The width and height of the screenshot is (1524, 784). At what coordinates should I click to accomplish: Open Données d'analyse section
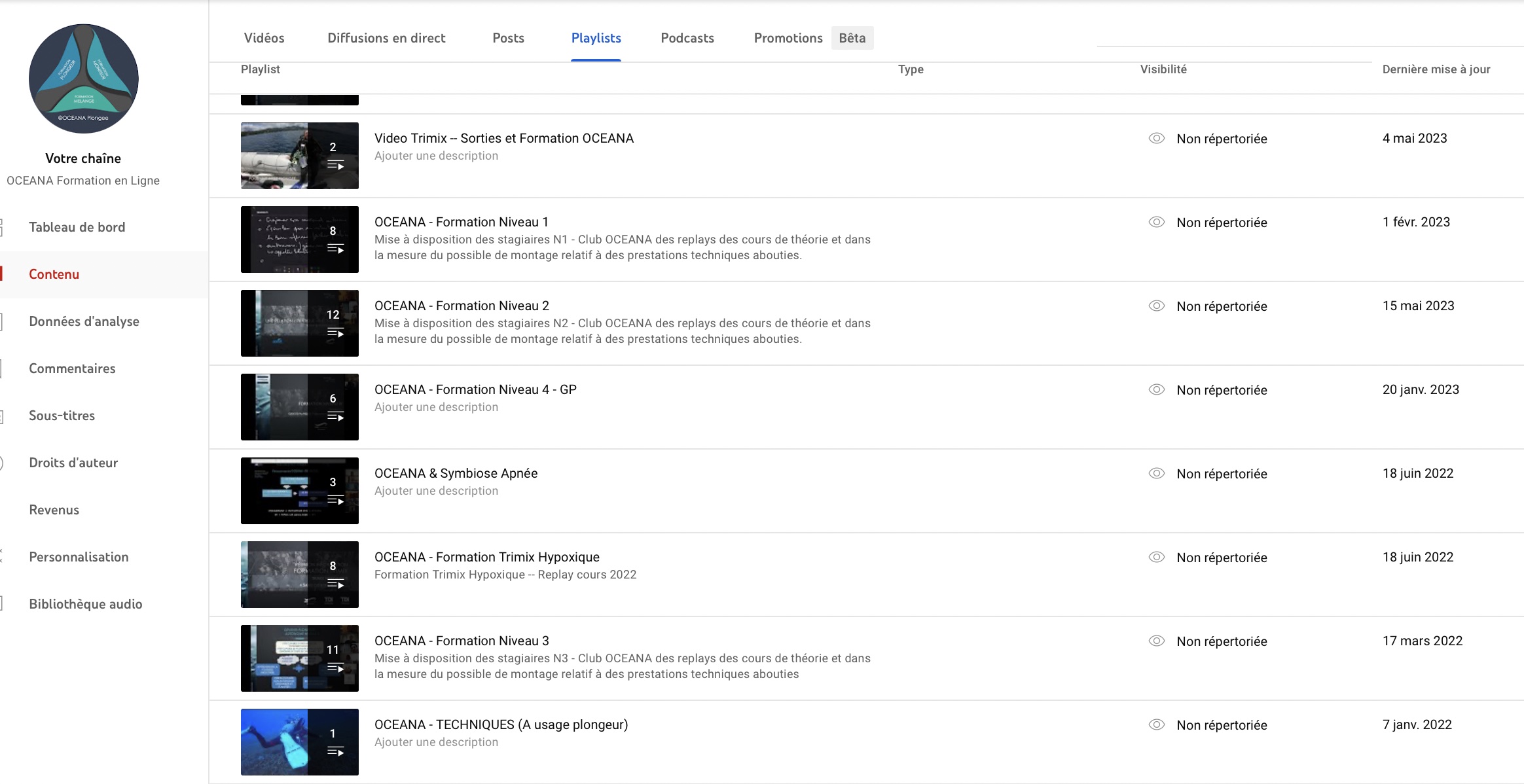point(84,321)
